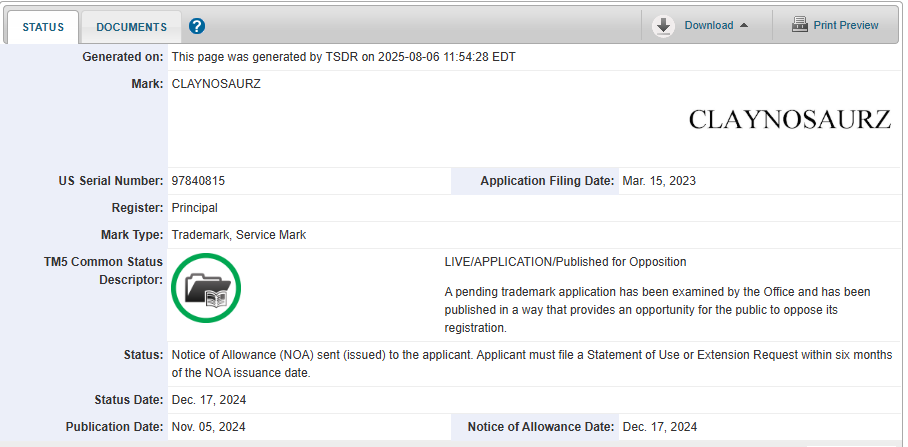This screenshot has width=908, height=447.
Task: Click the green TM5 status folder icon
Action: click(206, 288)
